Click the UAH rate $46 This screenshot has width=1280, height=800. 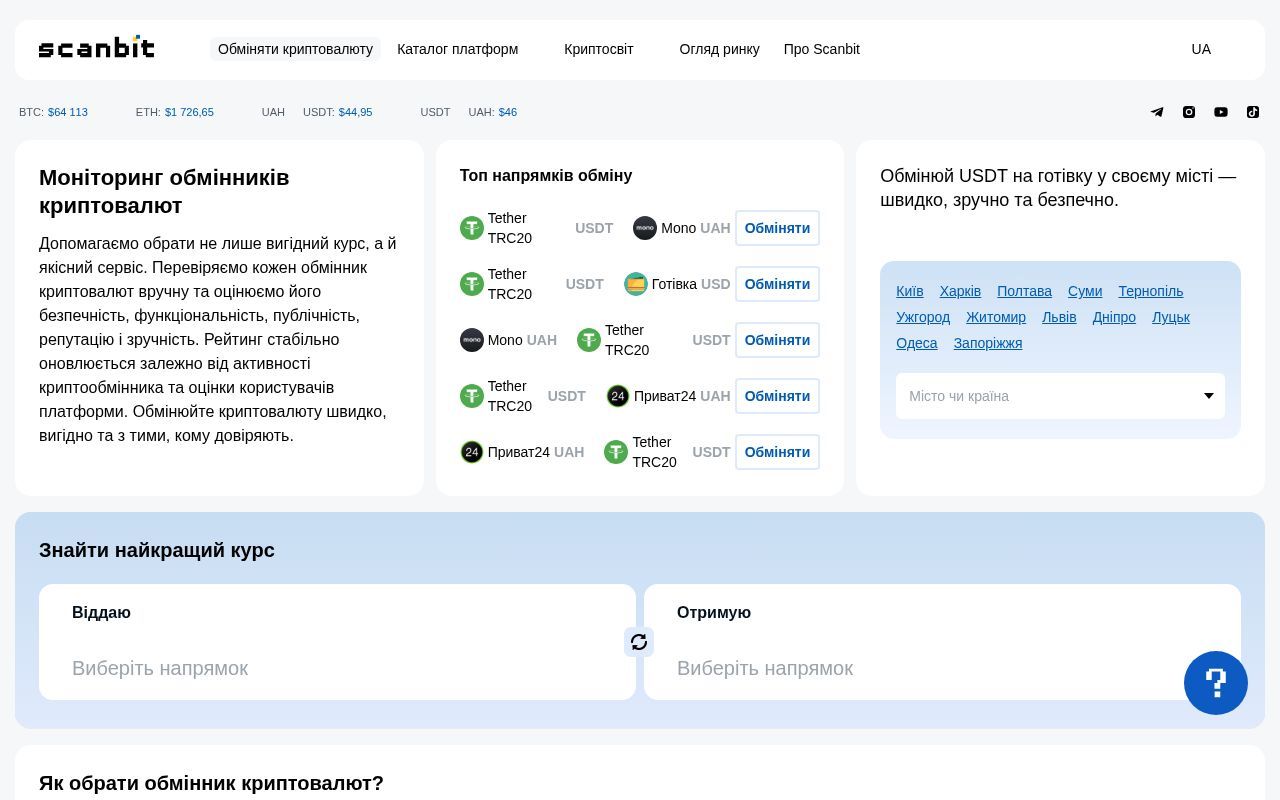pos(508,112)
